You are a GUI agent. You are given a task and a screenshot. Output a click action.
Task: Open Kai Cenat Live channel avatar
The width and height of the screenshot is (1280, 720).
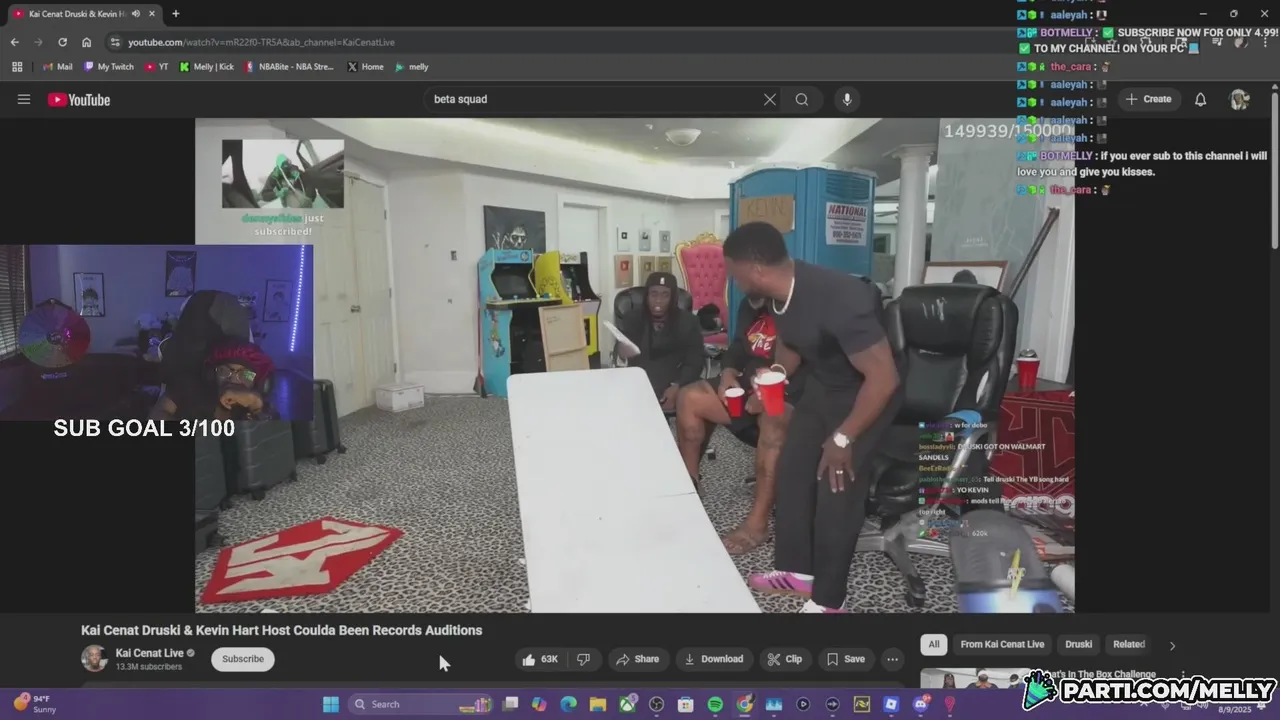click(x=94, y=659)
